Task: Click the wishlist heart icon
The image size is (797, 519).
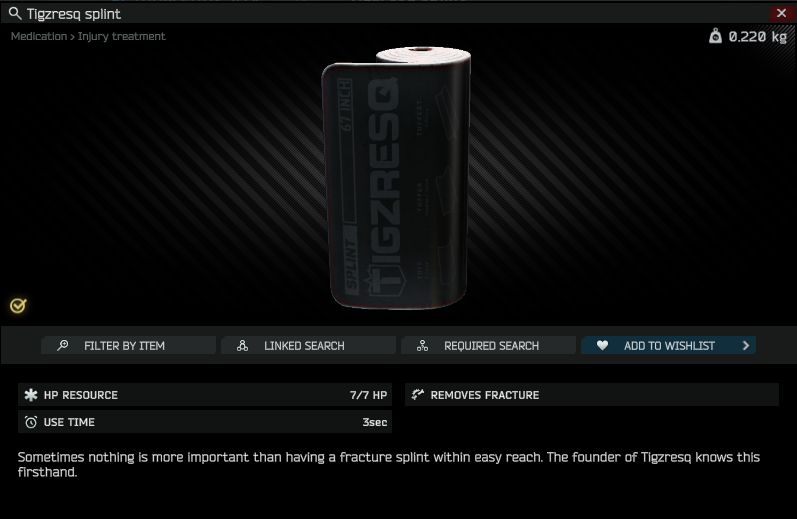Action: tap(602, 346)
